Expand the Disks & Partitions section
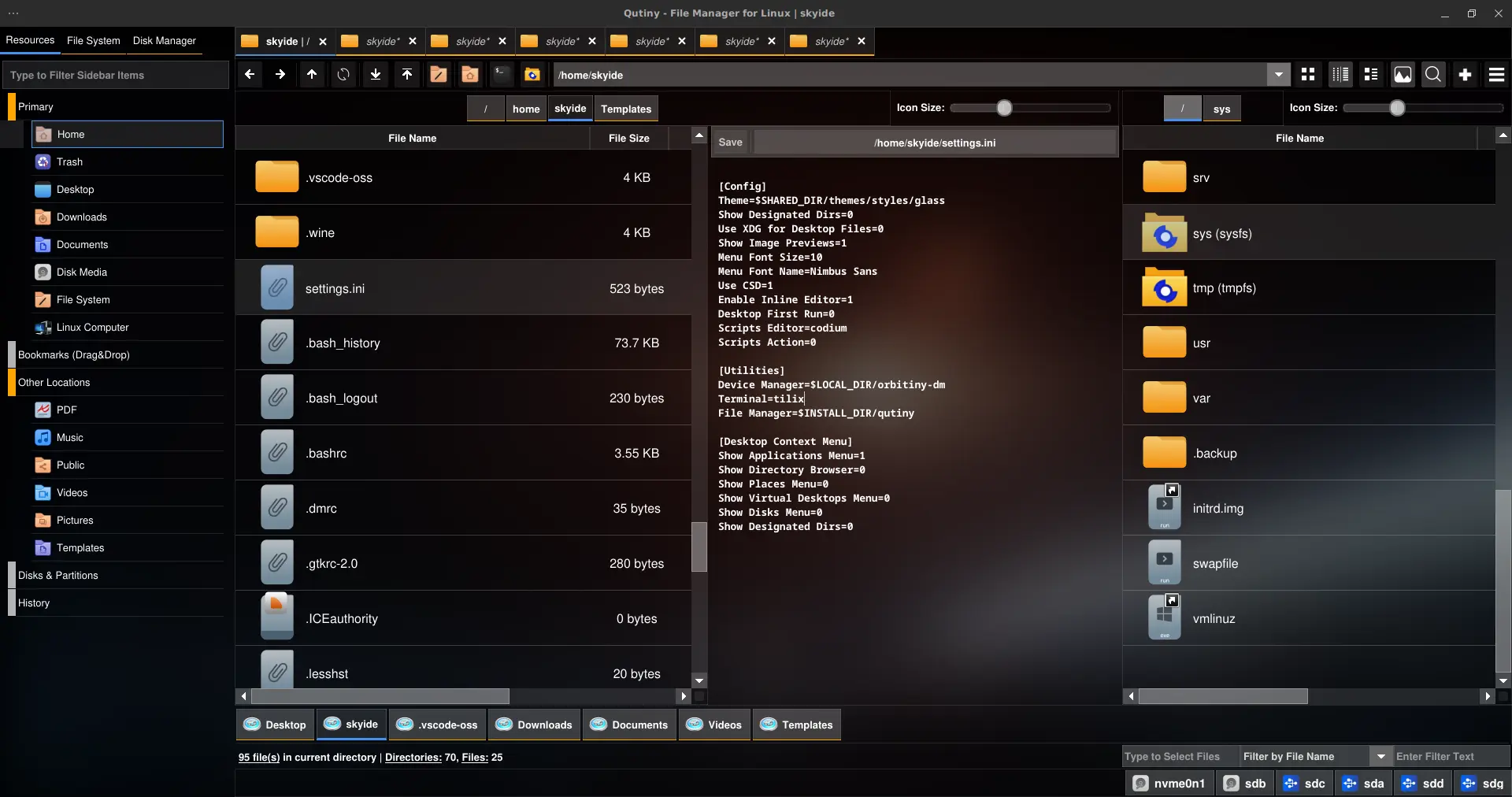 click(x=58, y=576)
